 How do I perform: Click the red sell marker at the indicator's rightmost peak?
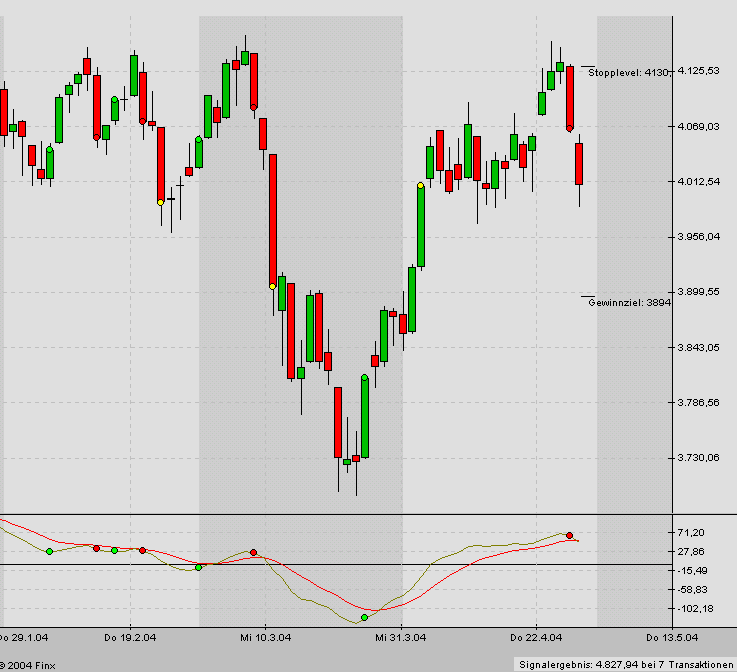click(x=570, y=535)
